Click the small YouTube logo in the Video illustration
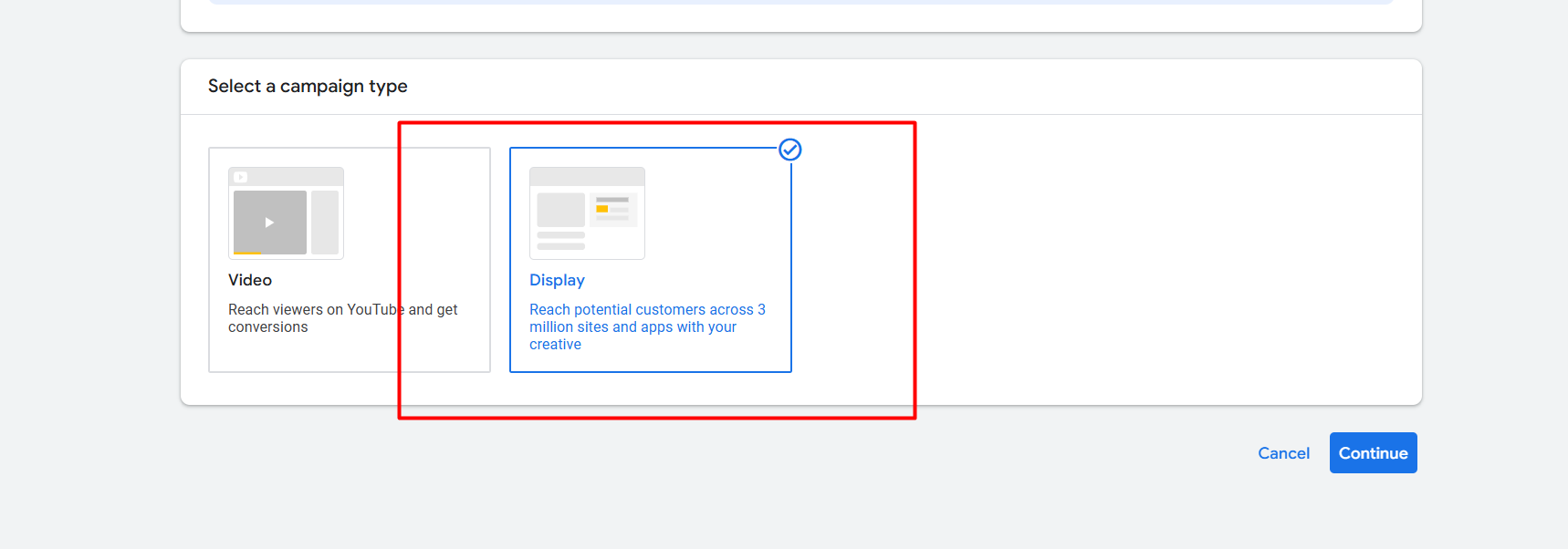The height and width of the screenshot is (549, 1568). pos(241,177)
